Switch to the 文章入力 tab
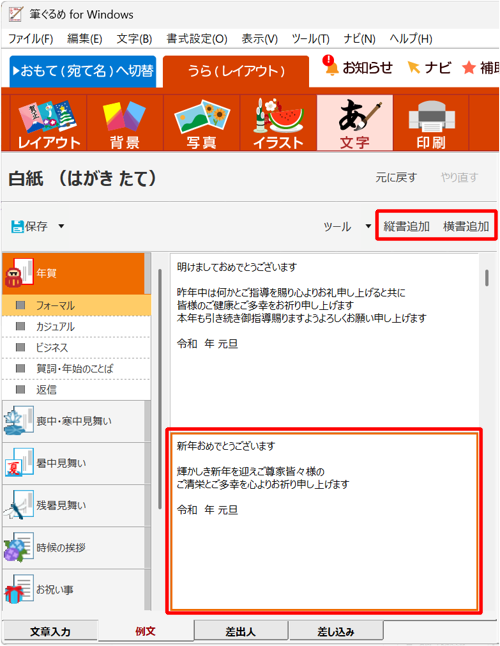Viewport: 500px width, 646px height. coord(50,631)
